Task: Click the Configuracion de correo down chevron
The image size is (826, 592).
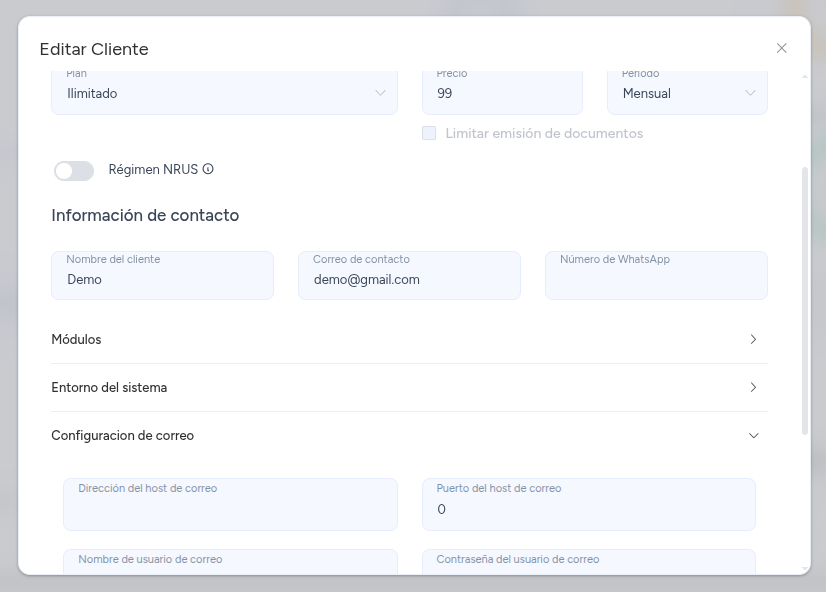Action: click(x=754, y=436)
